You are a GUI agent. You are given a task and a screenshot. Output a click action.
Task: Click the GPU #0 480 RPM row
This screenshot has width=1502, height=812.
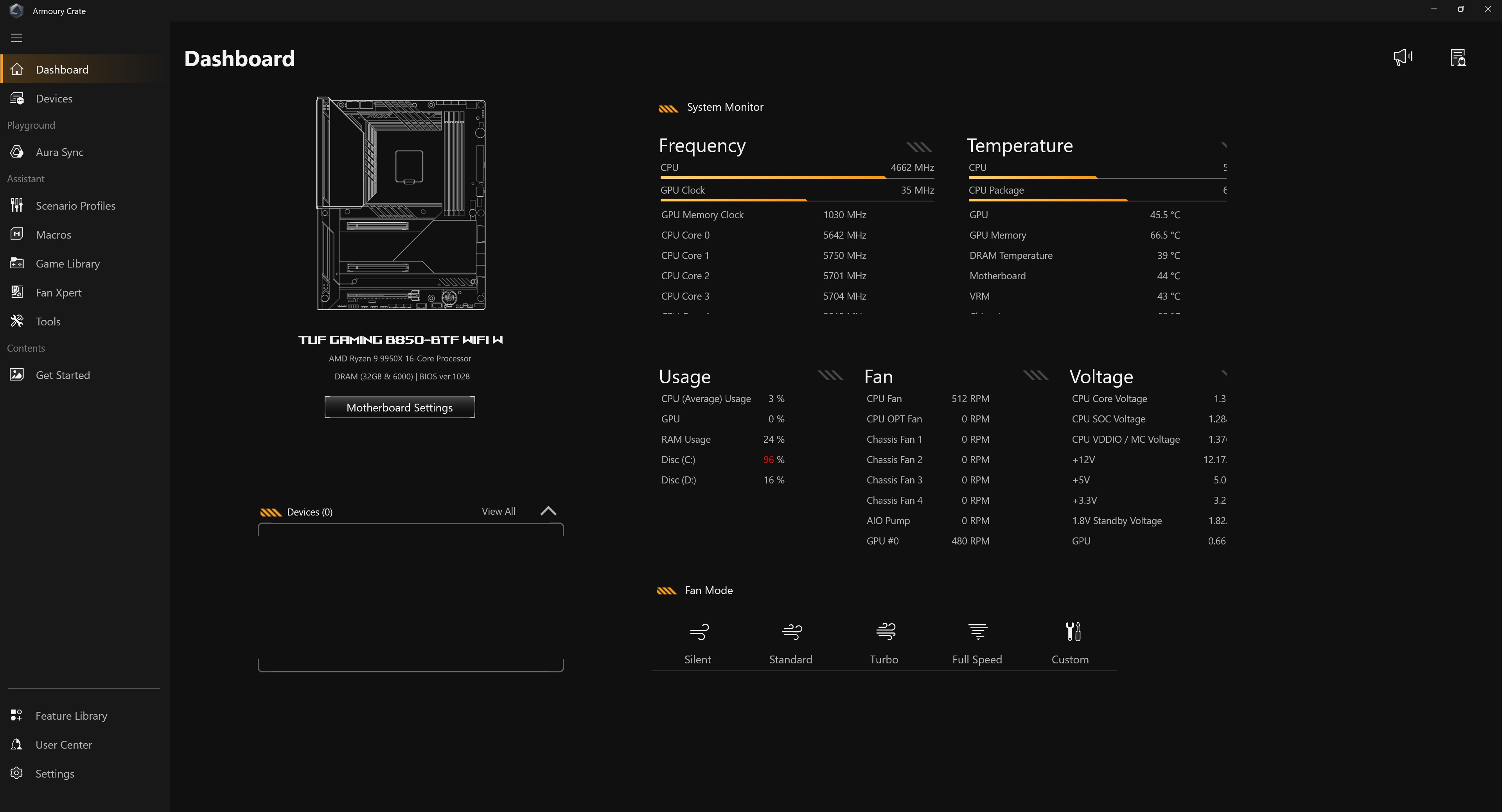click(x=928, y=541)
